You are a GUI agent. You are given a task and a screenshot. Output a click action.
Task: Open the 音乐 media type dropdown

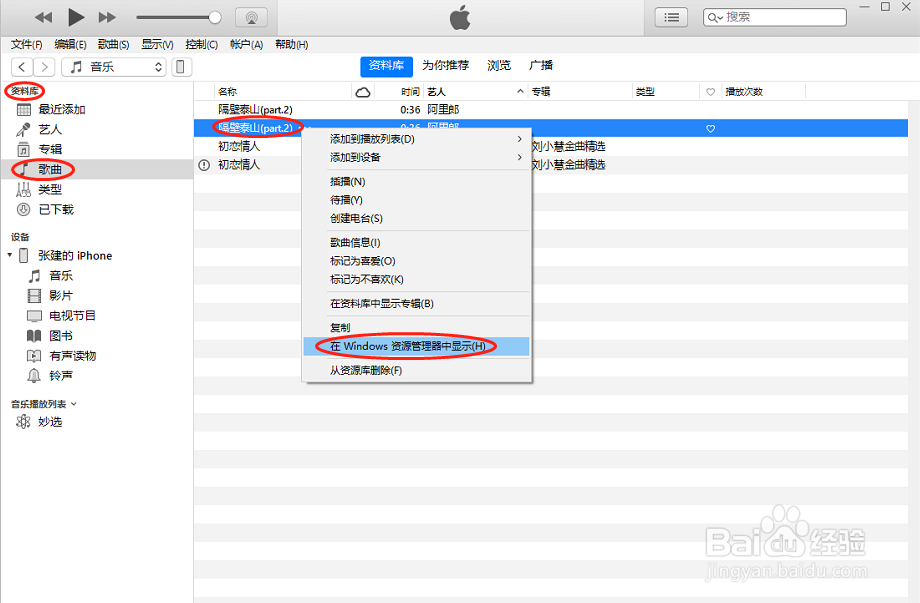[114, 67]
